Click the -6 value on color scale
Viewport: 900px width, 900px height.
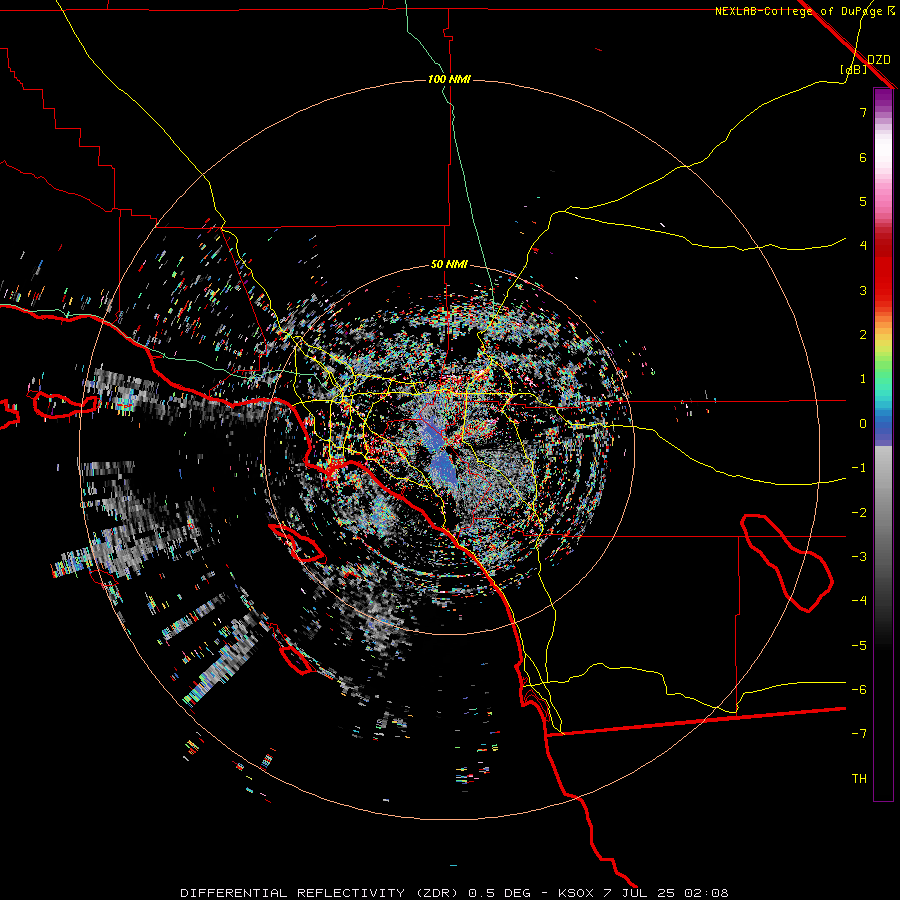(x=859, y=690)
